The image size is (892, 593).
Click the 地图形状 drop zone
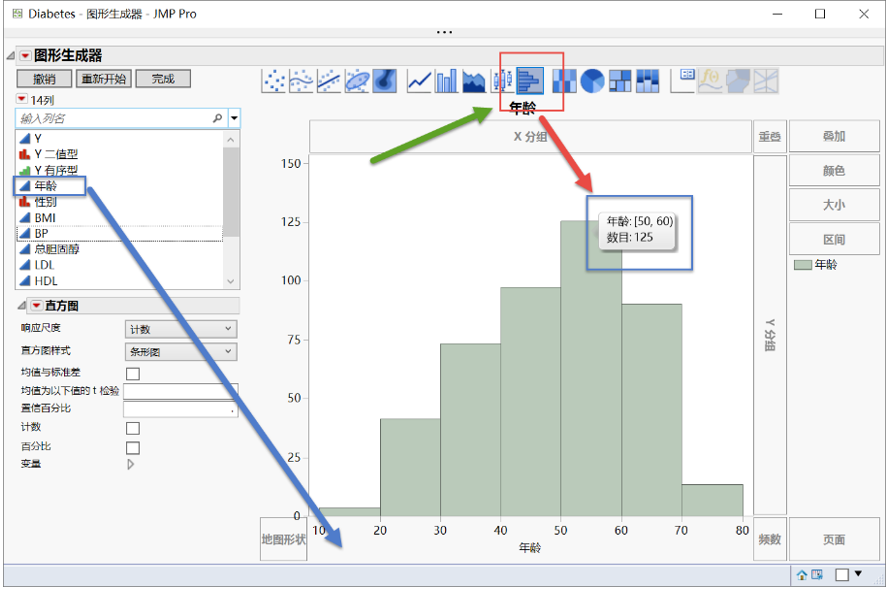tap(283, 539)
